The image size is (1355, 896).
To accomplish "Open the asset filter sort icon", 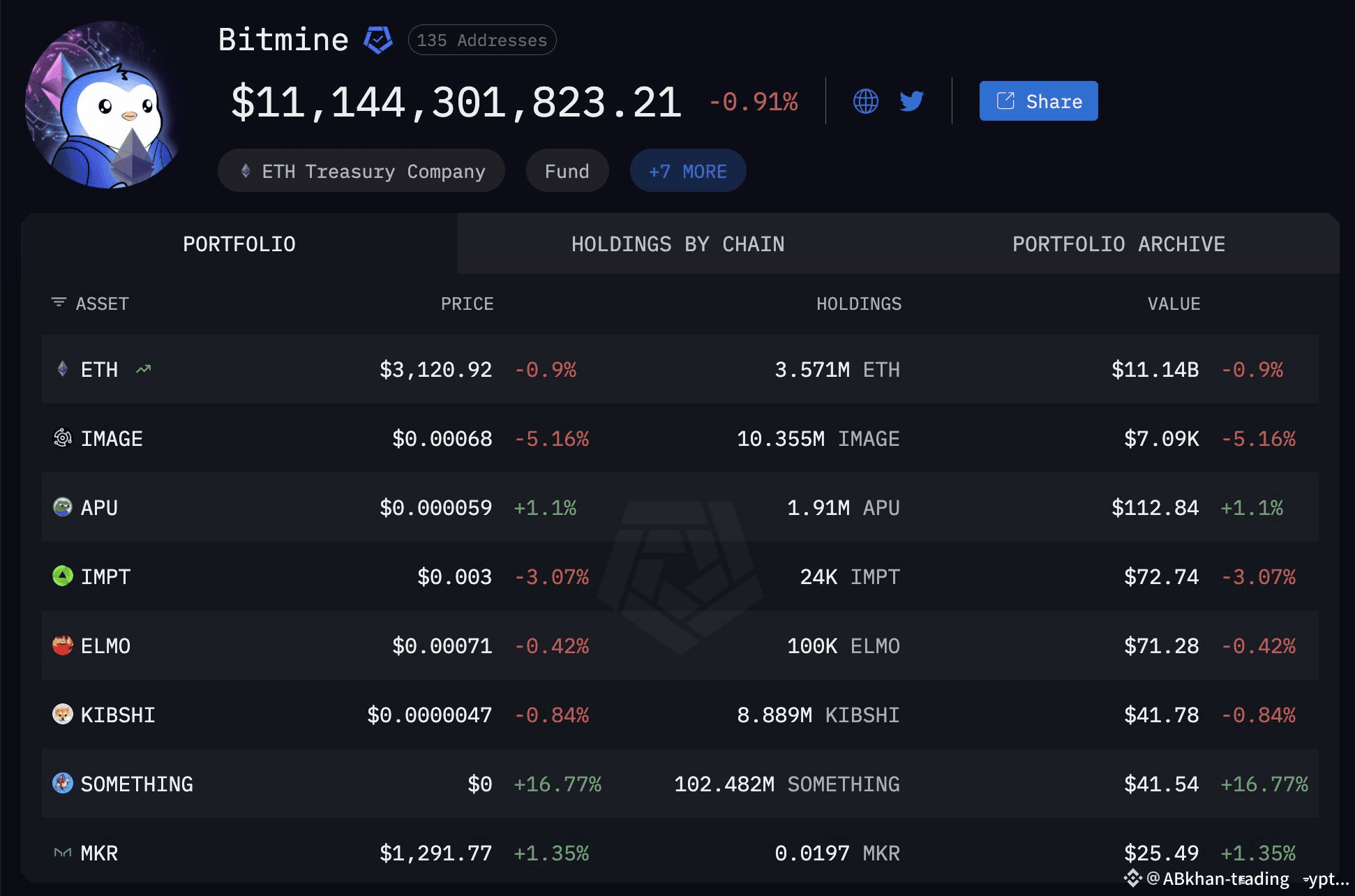I will [x=59, y=303].
